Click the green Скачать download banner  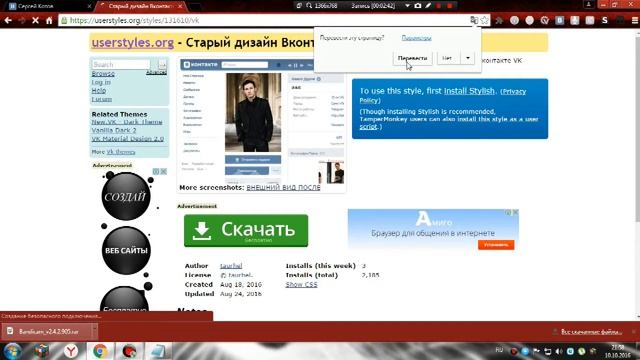click(246, 231)
